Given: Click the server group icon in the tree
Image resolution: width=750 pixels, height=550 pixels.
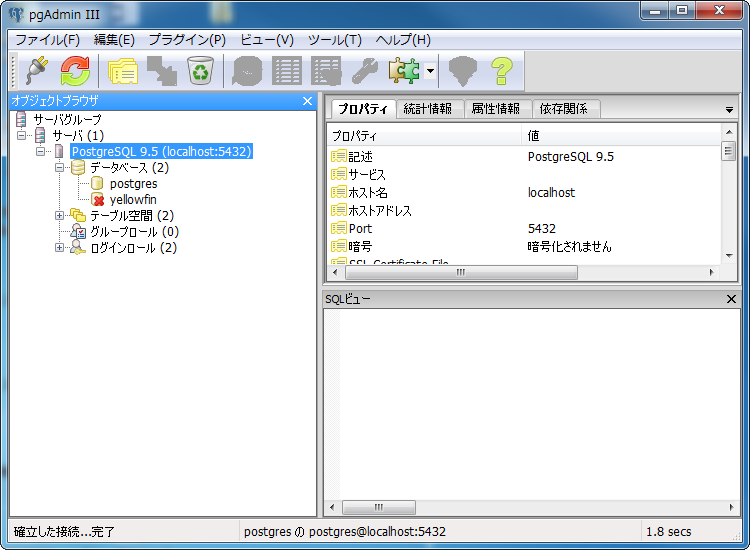Looking at the screenshot, I should pyautogui.click(x=21, y=119).
